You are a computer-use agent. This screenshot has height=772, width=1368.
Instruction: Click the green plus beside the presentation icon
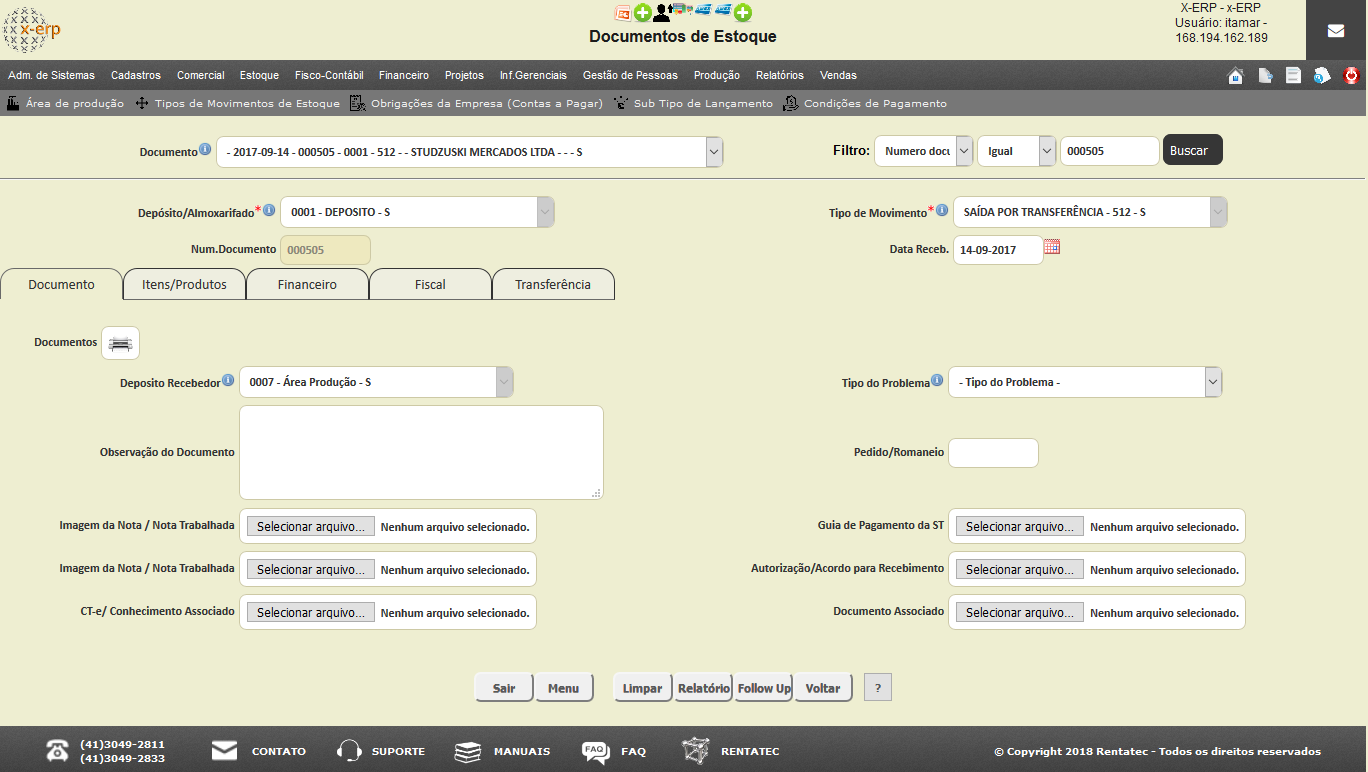(643, 13)
